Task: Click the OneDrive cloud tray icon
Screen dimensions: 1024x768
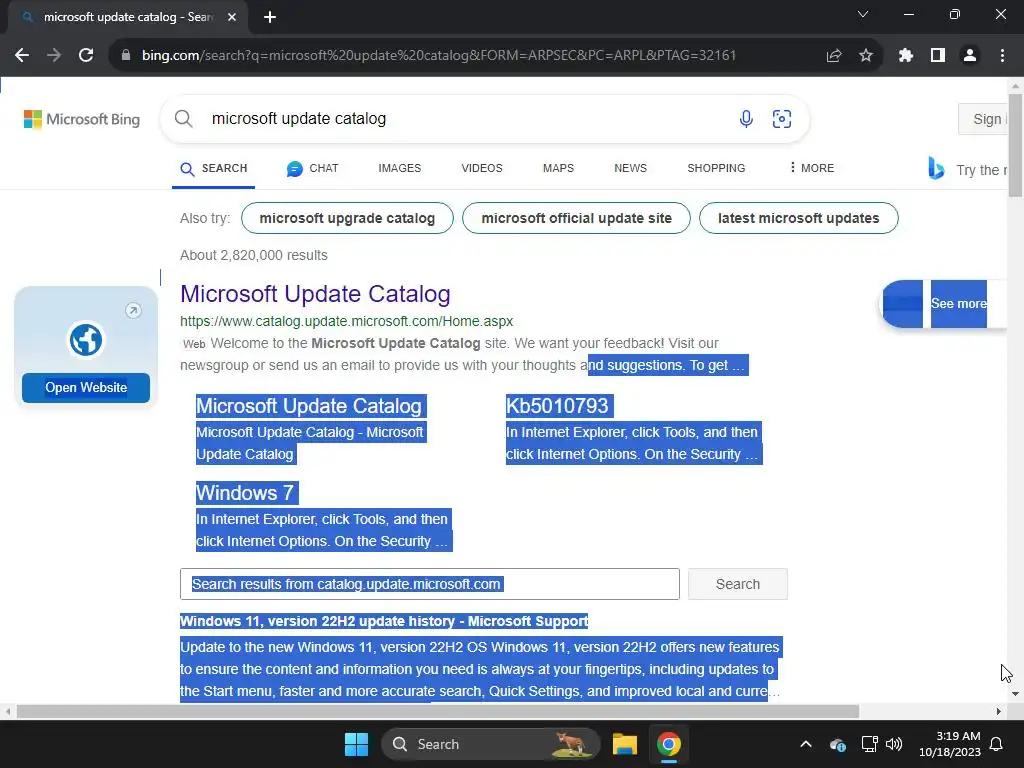Action: pos(838,744)
